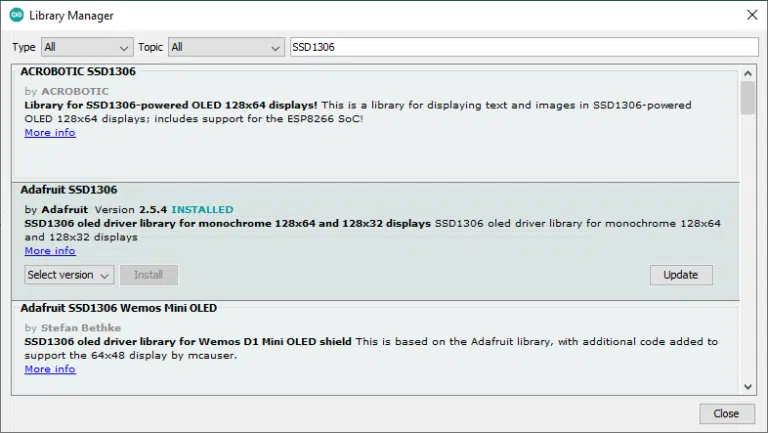Screen dimensions: 768x433
Task: Click the Close button at bottom
Action: point(726,413)
